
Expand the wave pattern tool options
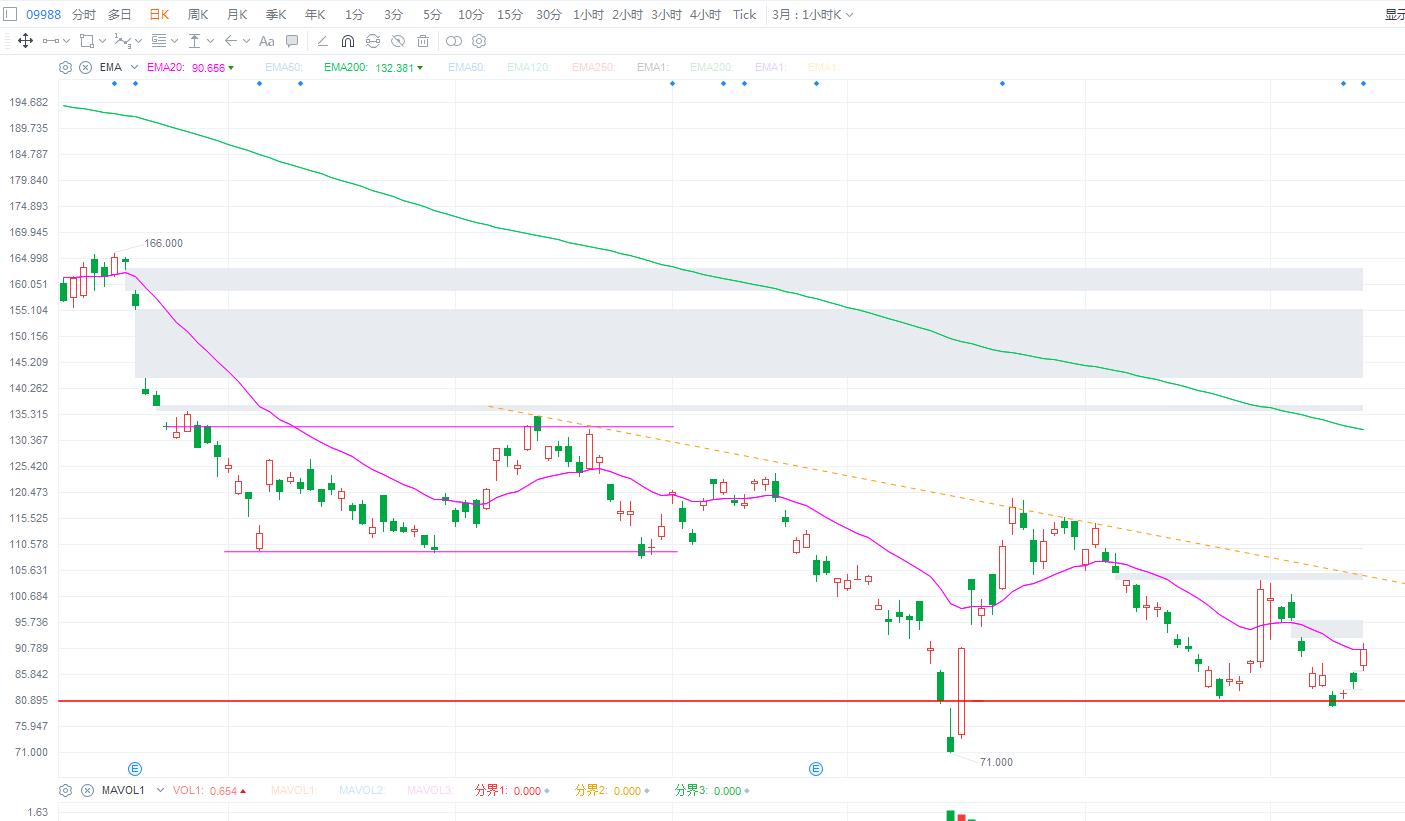point(138,41)
